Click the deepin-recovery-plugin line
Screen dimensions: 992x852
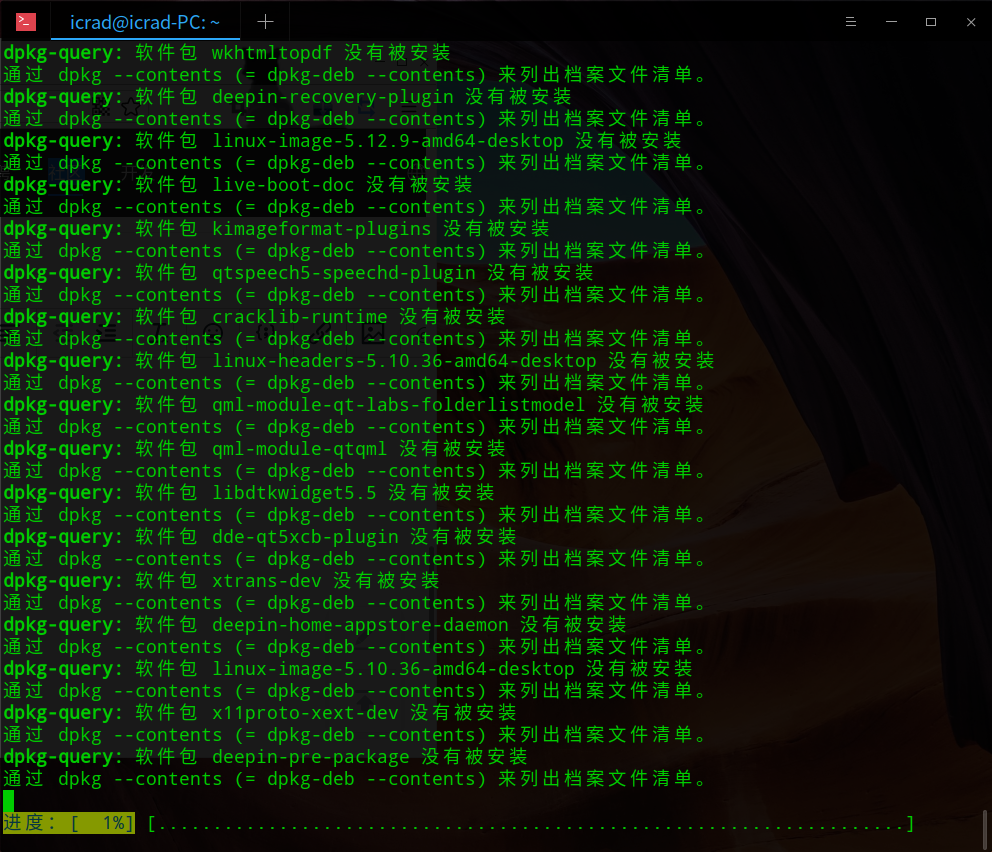[287, 97]
